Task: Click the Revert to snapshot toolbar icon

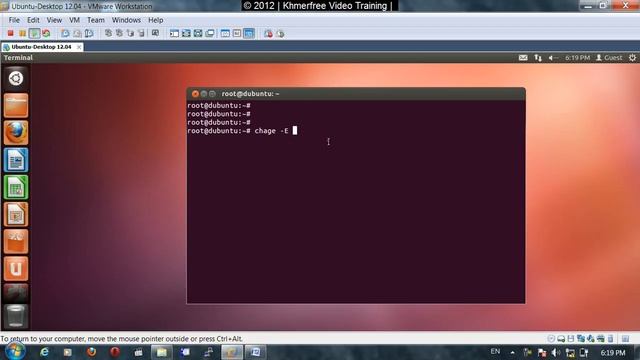Action: click(77, 33)
